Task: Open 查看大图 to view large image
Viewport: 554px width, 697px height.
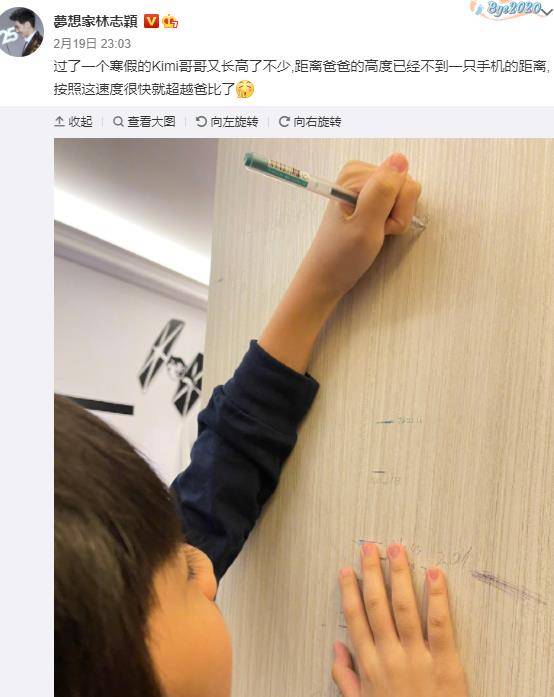Action: 151,121
